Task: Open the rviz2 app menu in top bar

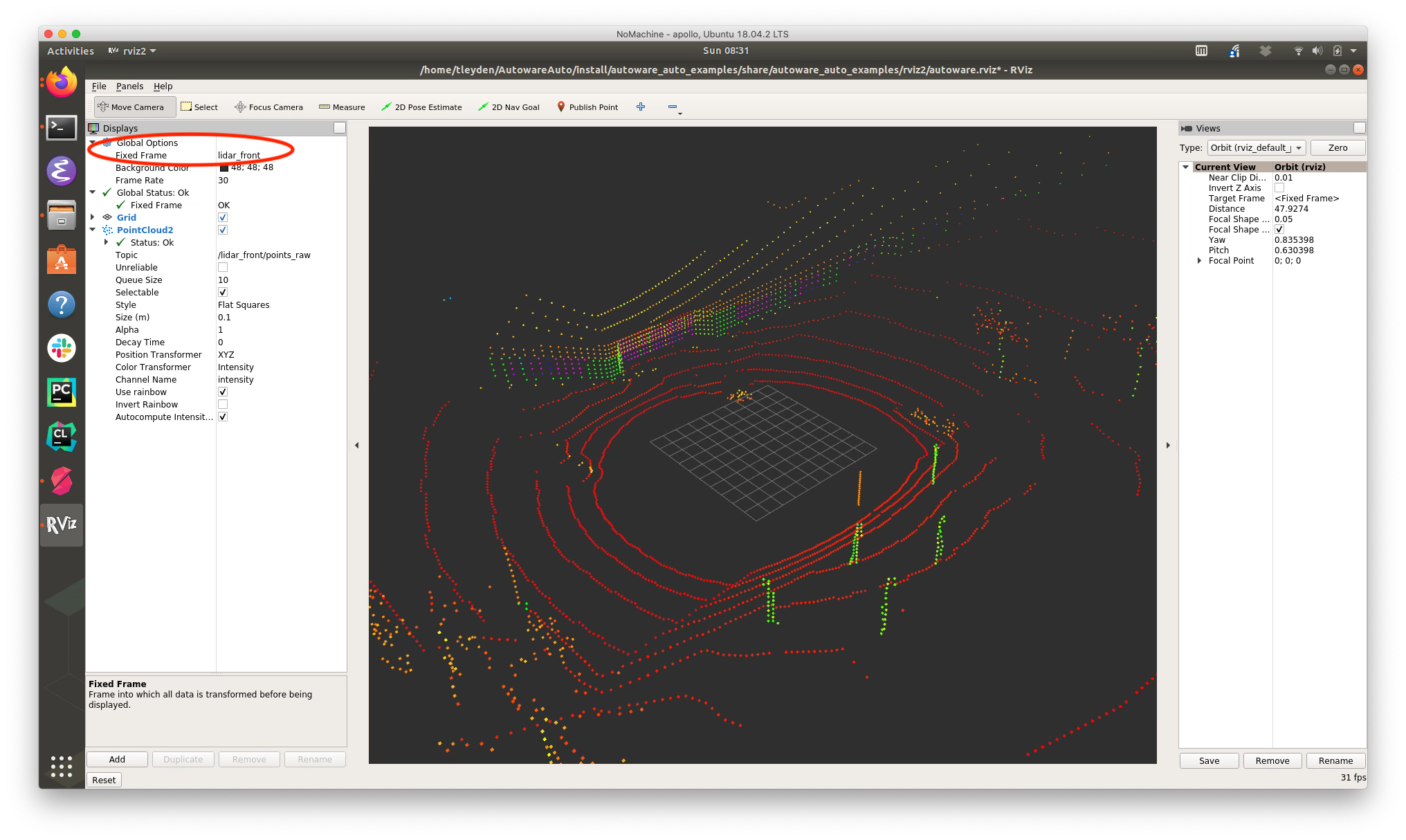Action: [131, 51]
